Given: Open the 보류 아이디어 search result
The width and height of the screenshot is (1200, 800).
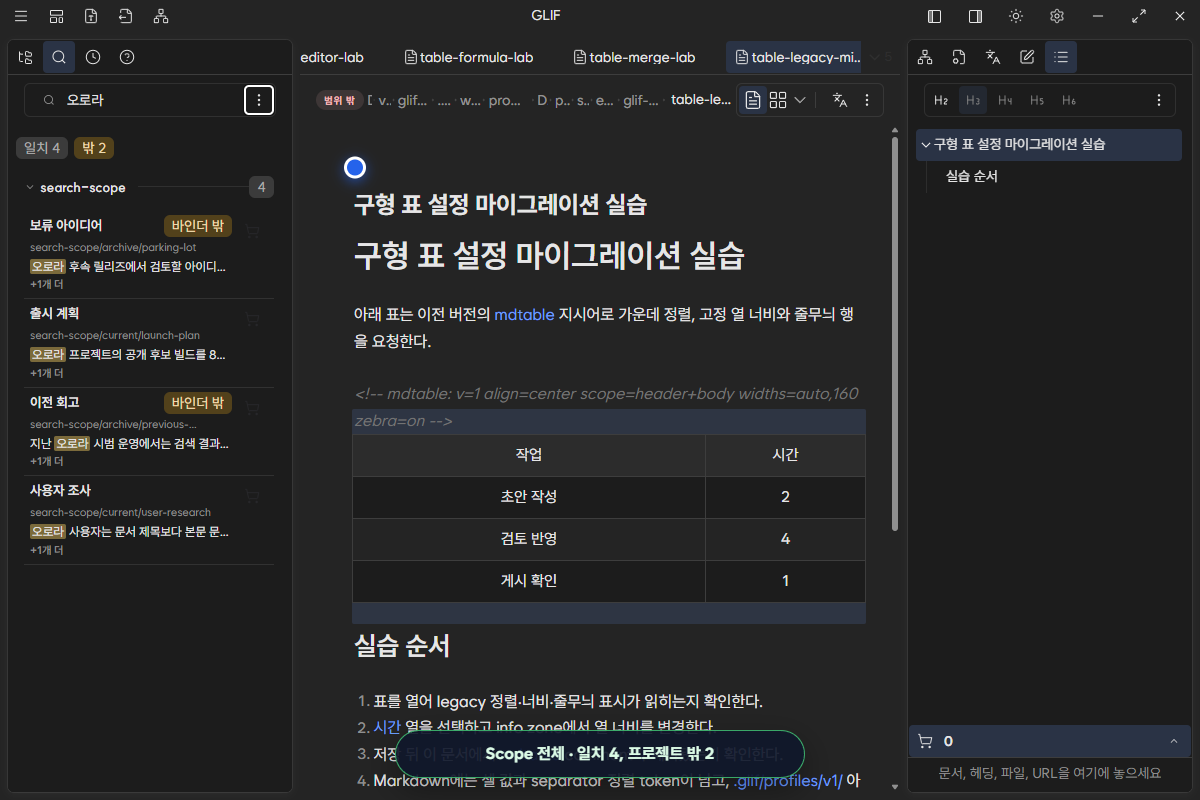Looking at the screenshot, I should (x=129, y=253).
